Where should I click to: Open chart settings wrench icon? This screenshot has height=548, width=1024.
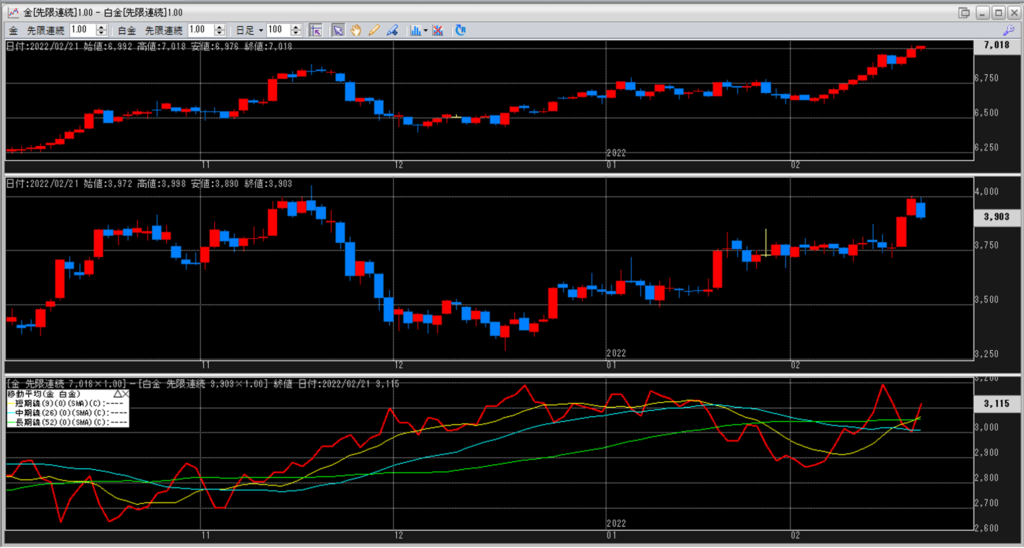[x=1009, y=30]
